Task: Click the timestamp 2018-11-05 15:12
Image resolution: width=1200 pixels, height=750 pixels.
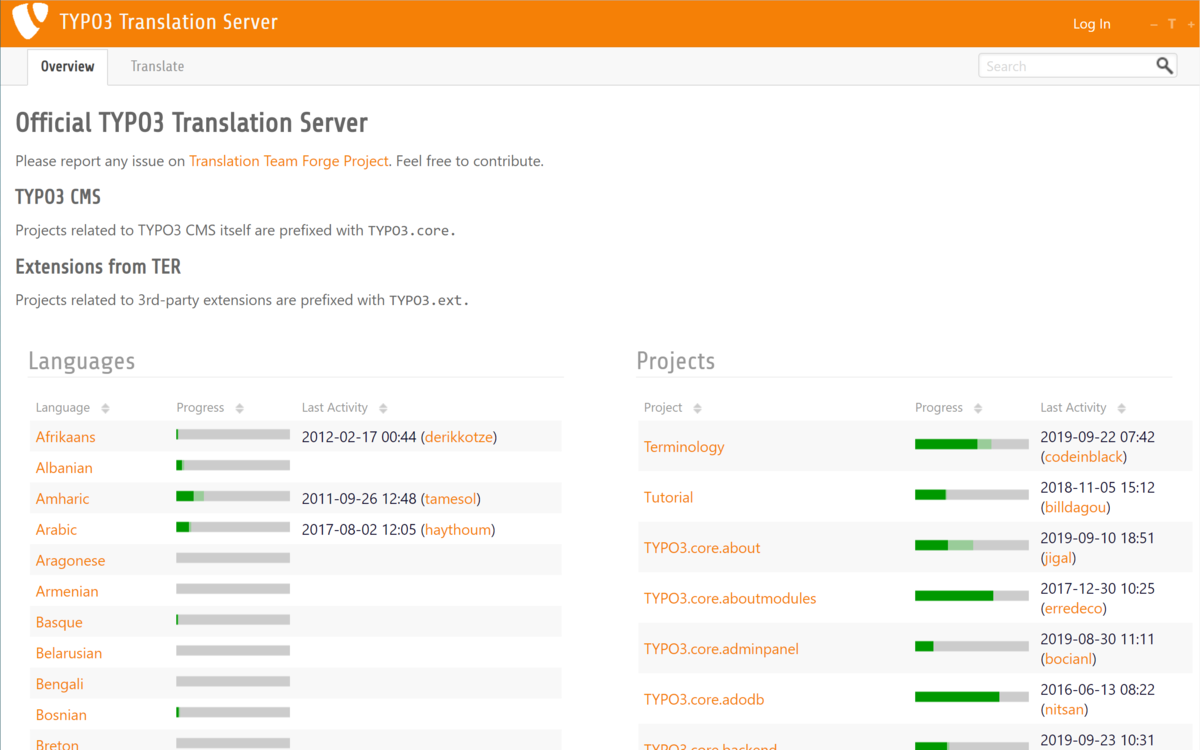Action: tap(1098, 488)
